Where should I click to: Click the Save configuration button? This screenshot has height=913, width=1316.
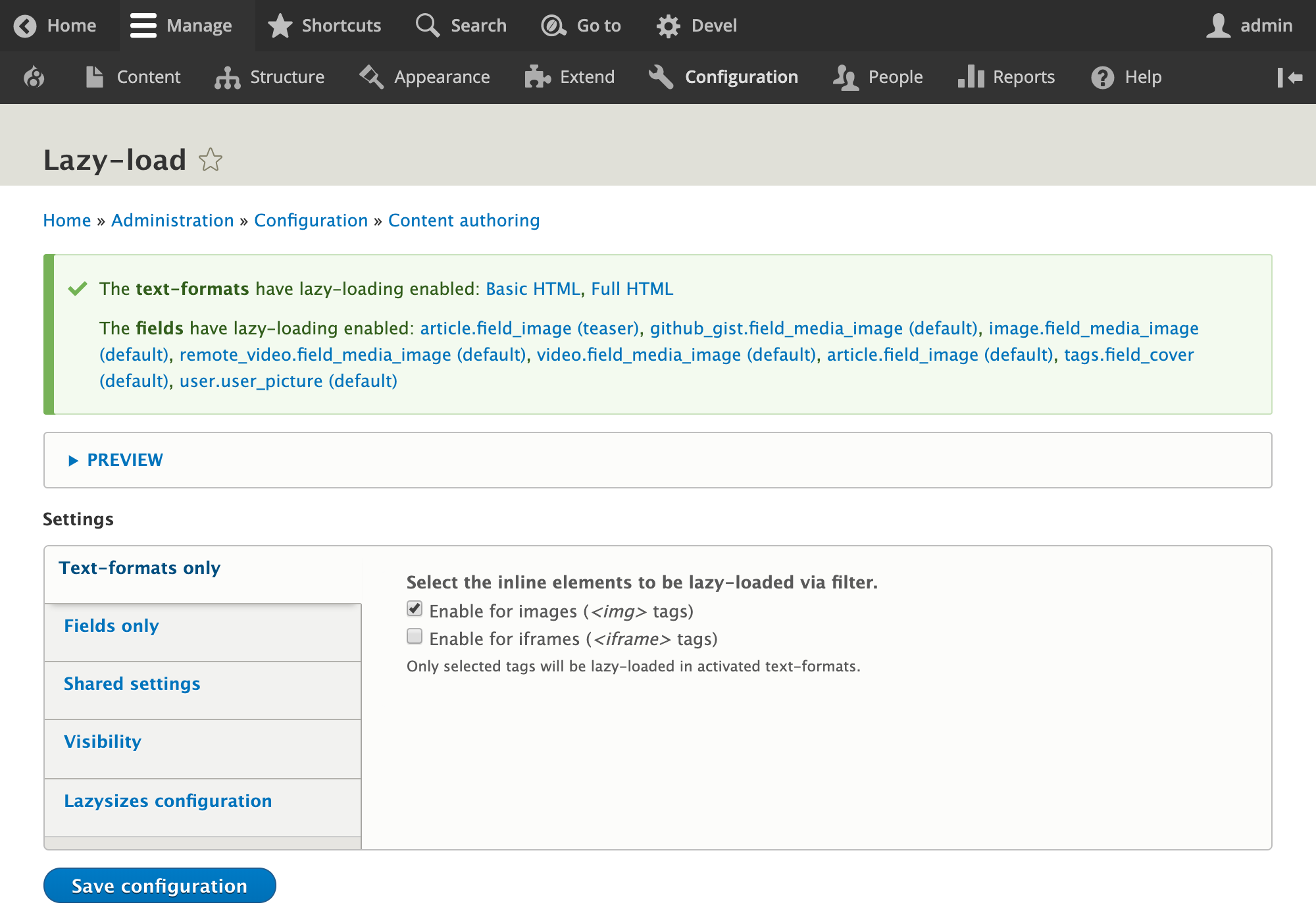click(x=159, y=885)
